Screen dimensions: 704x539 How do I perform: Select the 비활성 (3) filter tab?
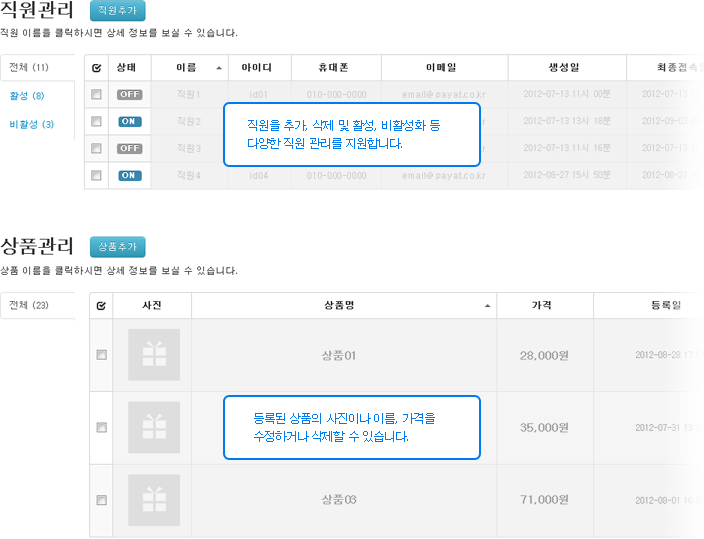point(31,124)
